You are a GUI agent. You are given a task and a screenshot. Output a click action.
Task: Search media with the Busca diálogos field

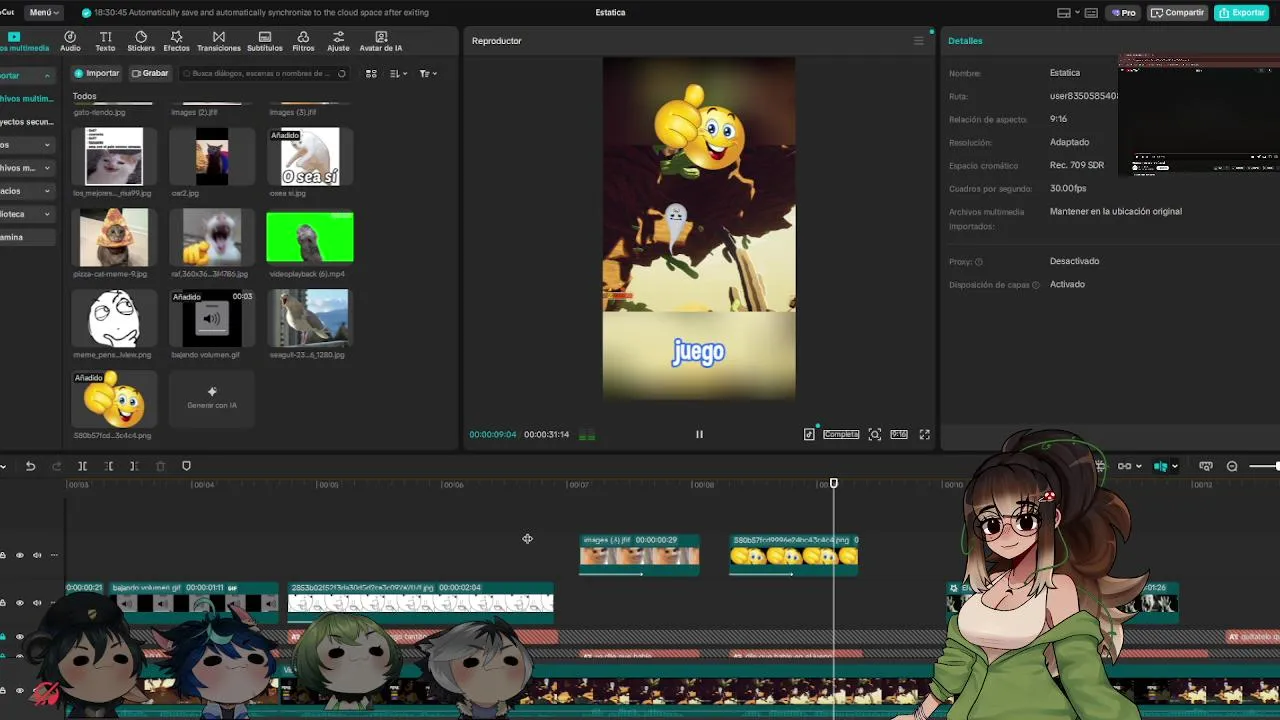[x=264, y=73]
